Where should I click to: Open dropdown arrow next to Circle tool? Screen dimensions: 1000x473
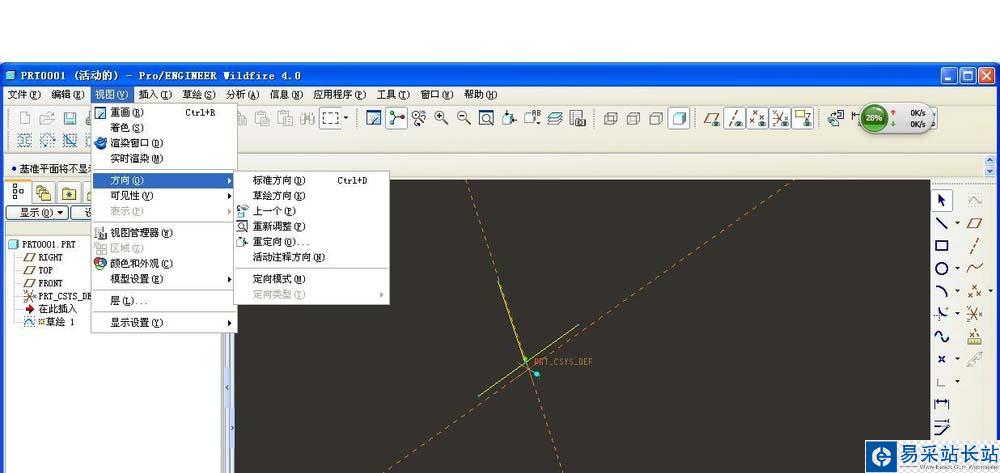coord(957,268)
